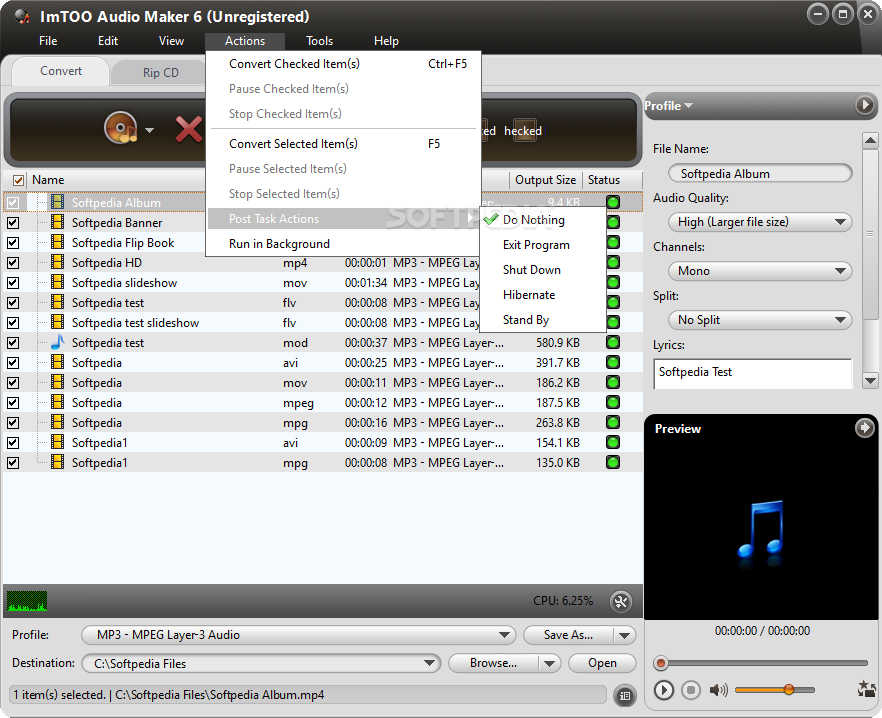882x718 pixels.
Task: Click the film icon of Softpedia Banner
Action: click(57, 222)
